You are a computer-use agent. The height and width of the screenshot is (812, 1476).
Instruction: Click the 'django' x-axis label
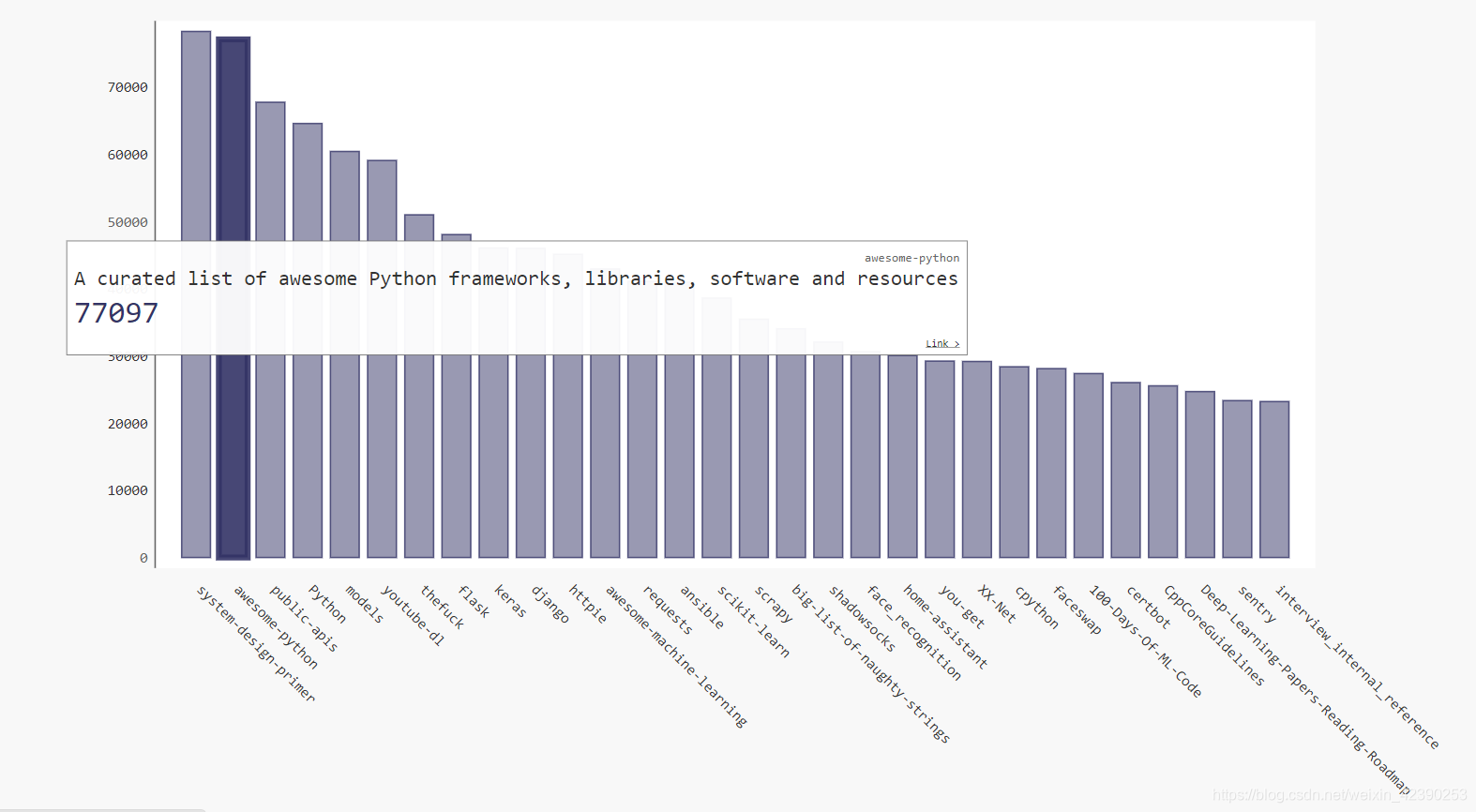550,604
